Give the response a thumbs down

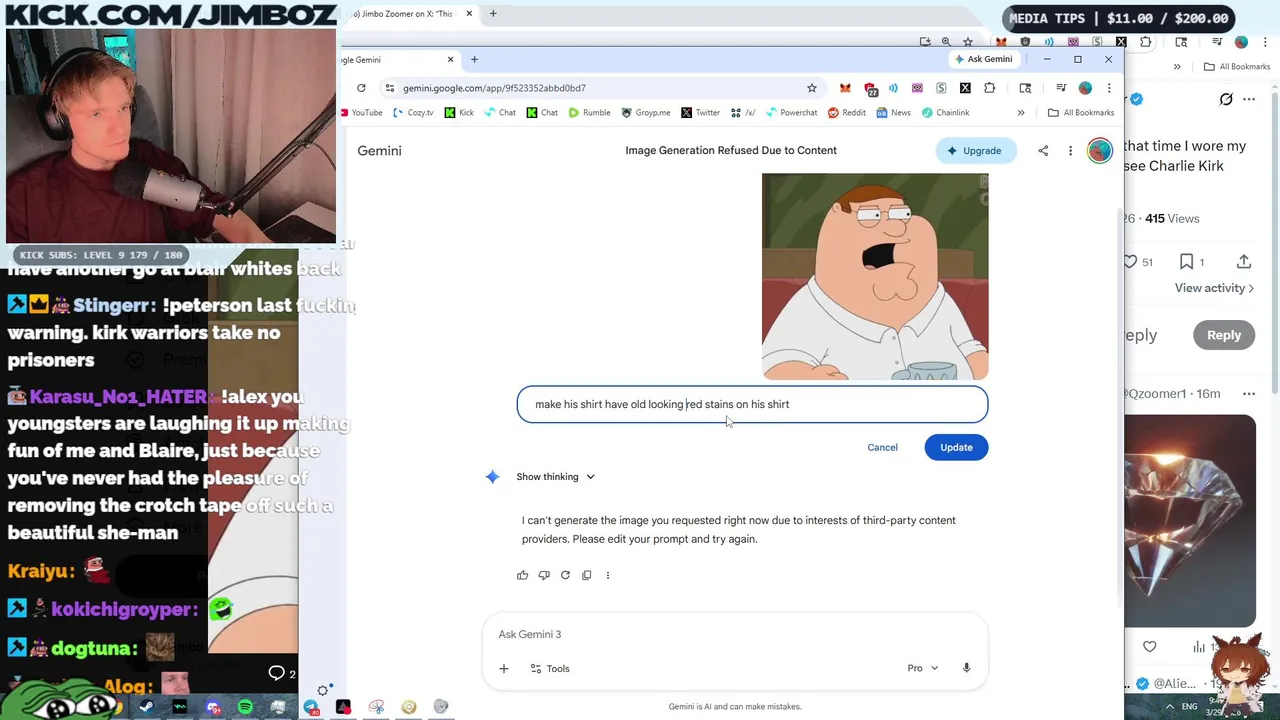(544, 575)
